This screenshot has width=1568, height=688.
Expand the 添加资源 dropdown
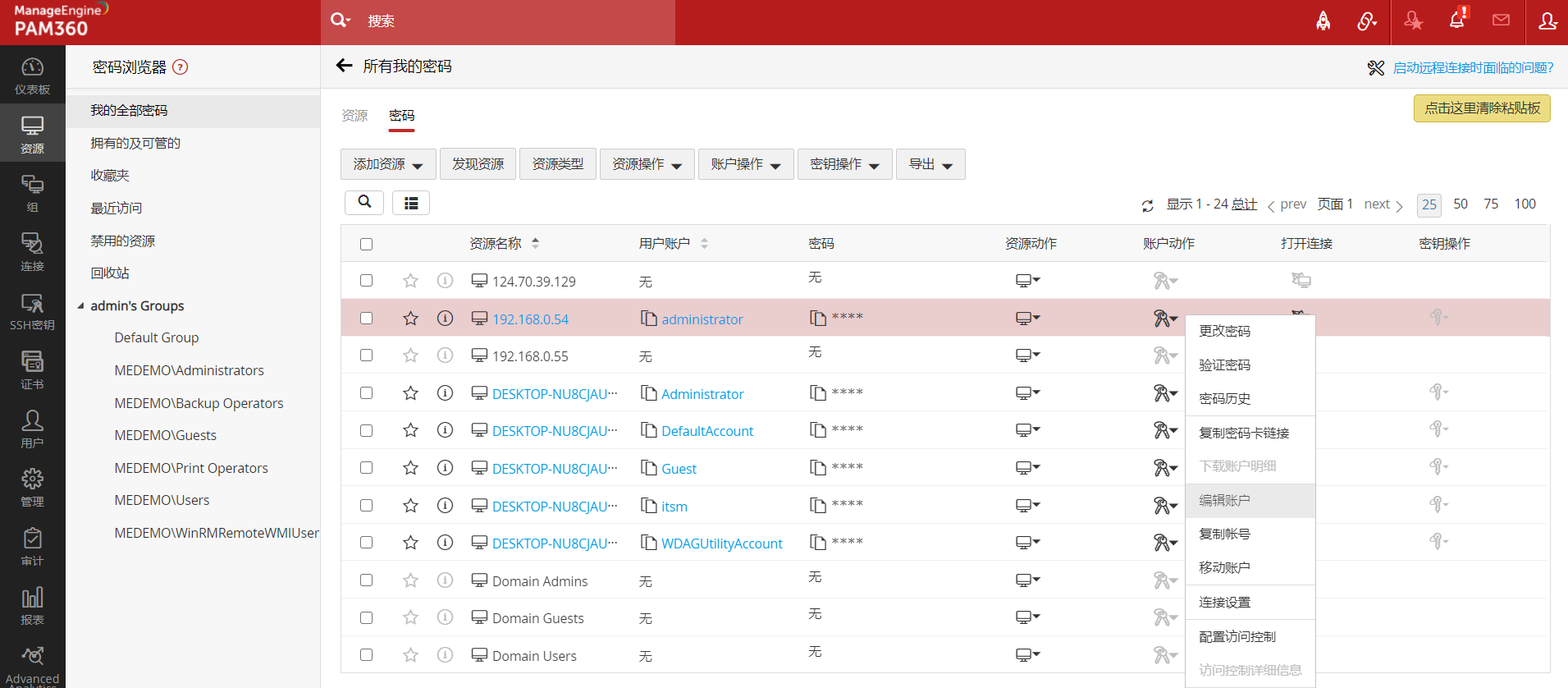coord(388,164)
